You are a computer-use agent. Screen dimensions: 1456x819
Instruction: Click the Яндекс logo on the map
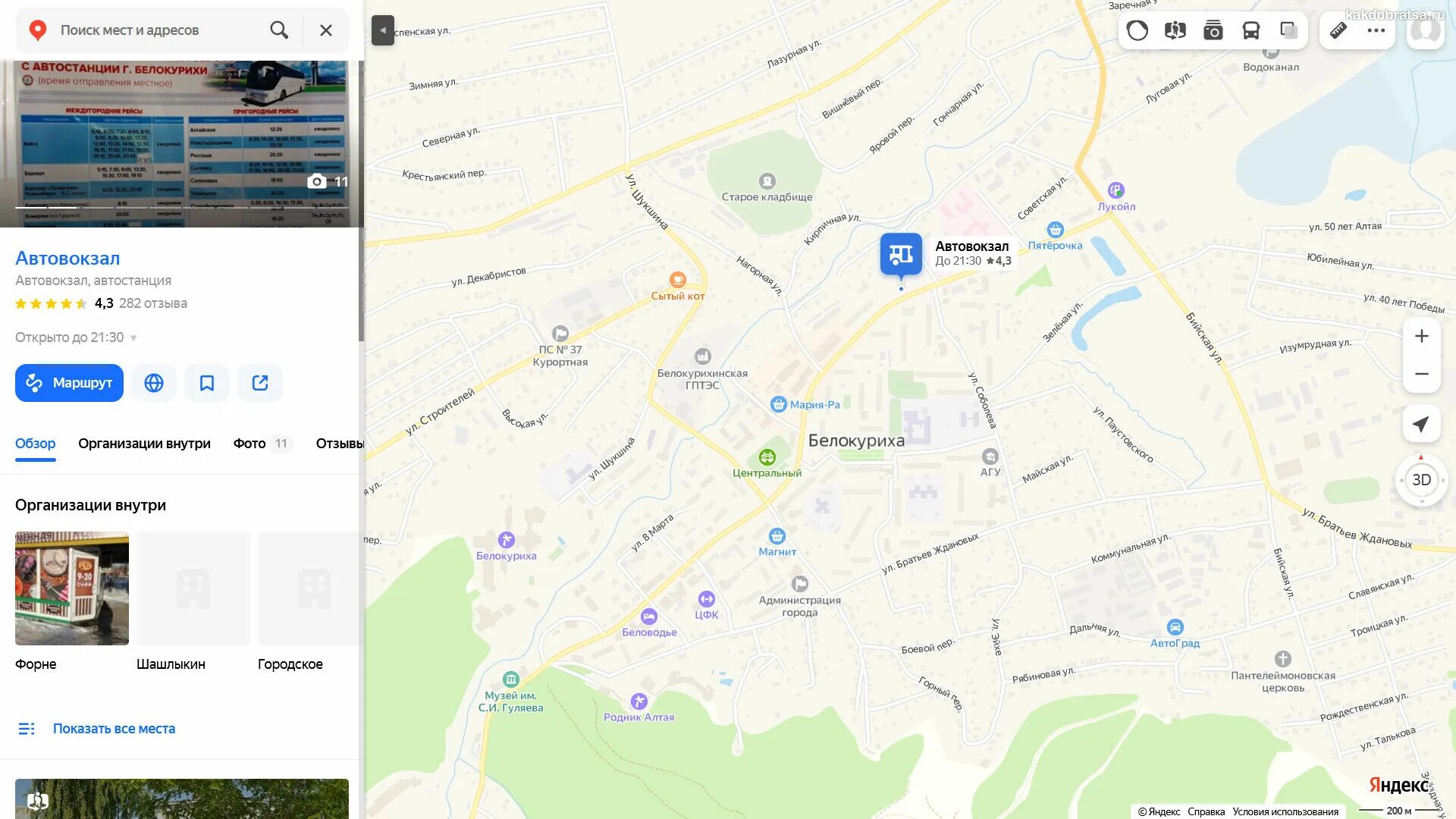coord(1399,785)
